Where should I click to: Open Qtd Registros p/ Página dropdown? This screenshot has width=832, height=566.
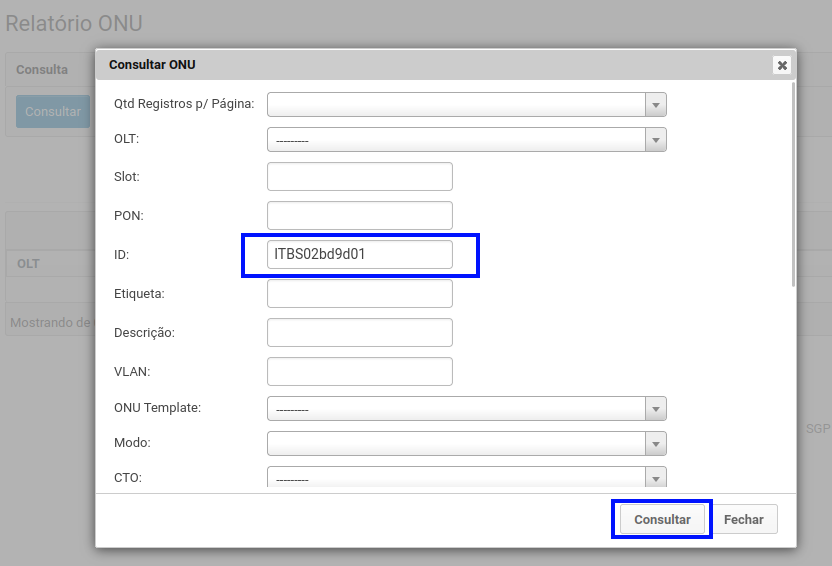[466, 104]
